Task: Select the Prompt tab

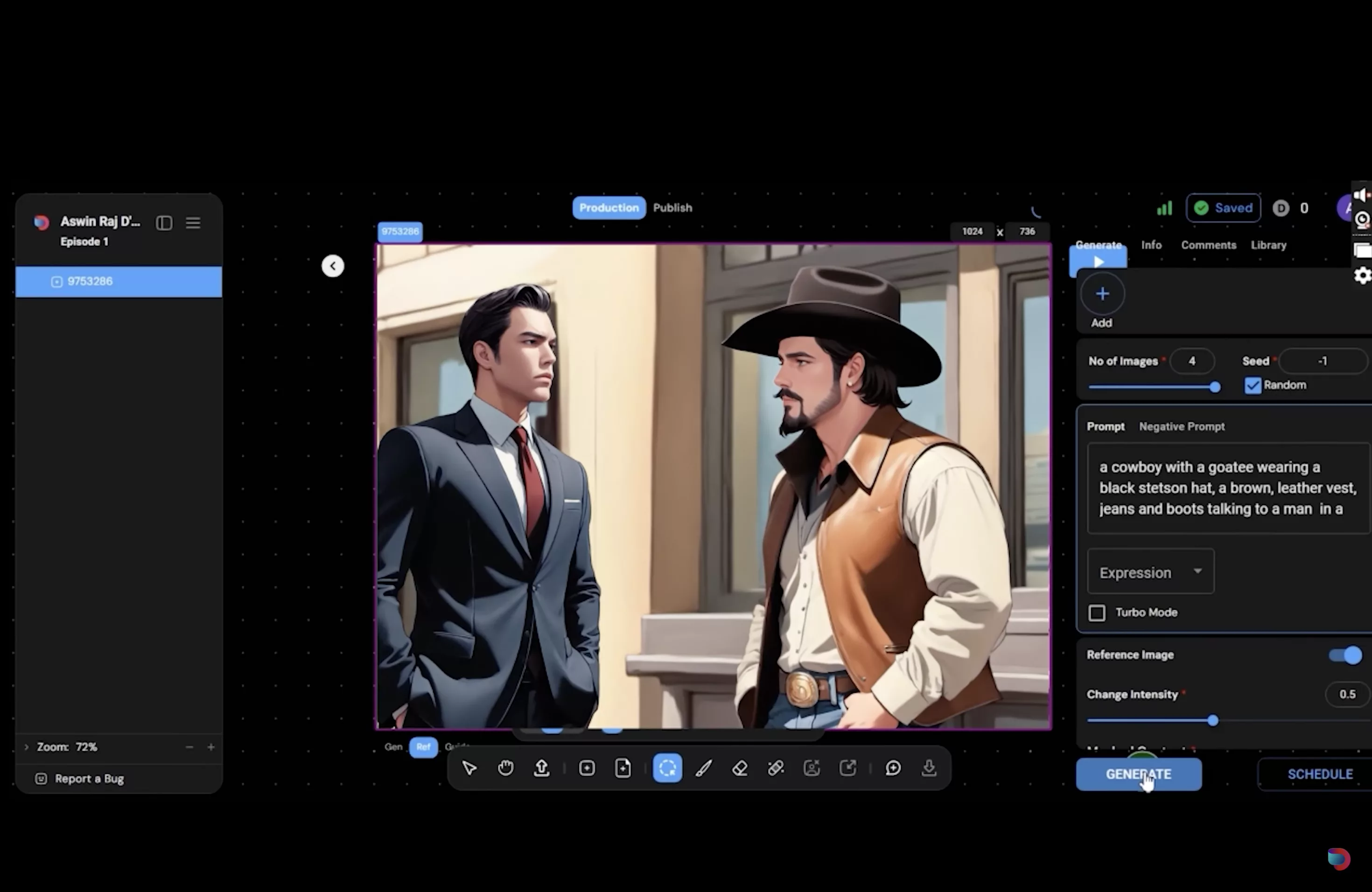Action: point(1106,427)
